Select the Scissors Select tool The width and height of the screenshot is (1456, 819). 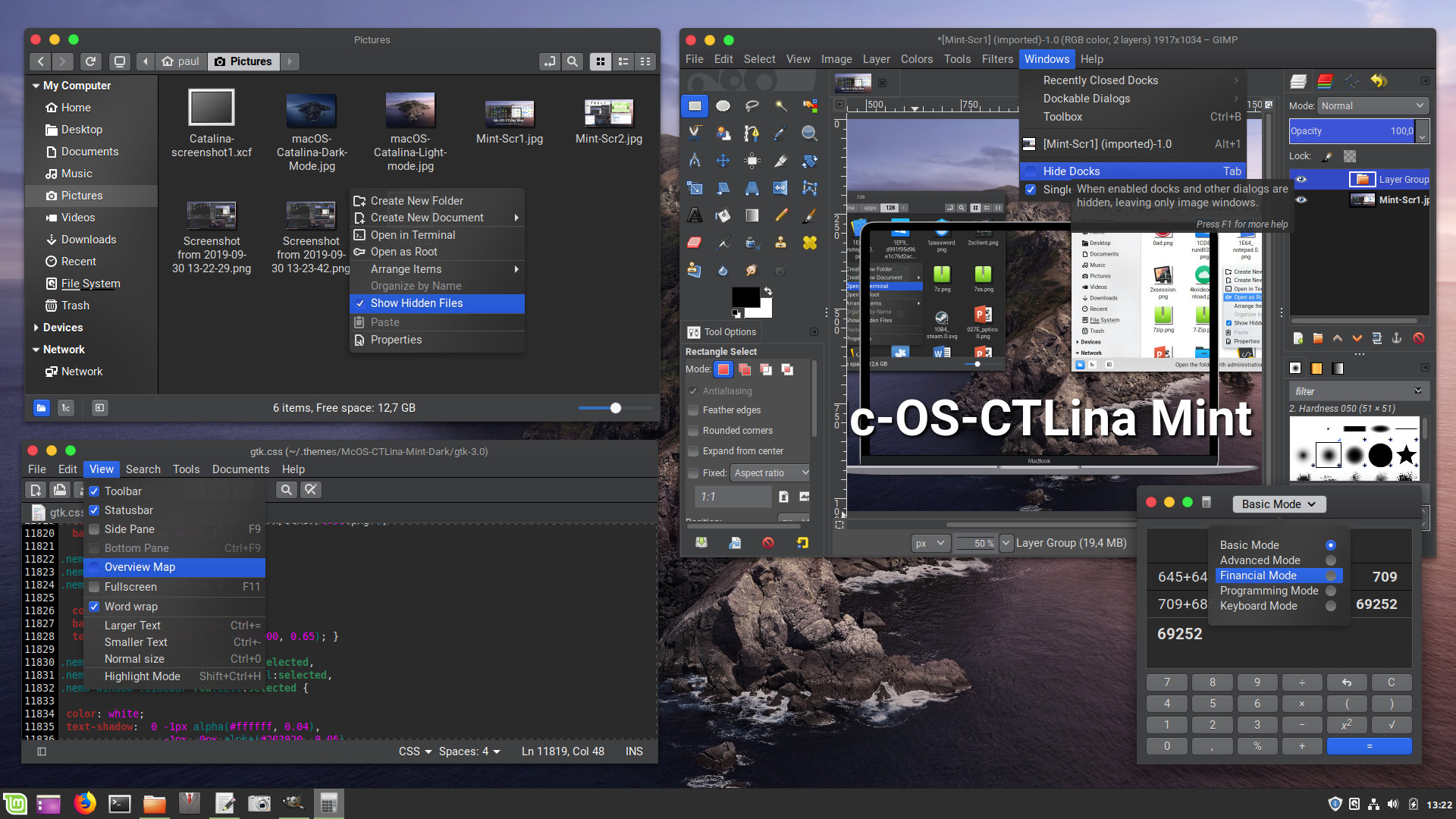click(694, 133)
